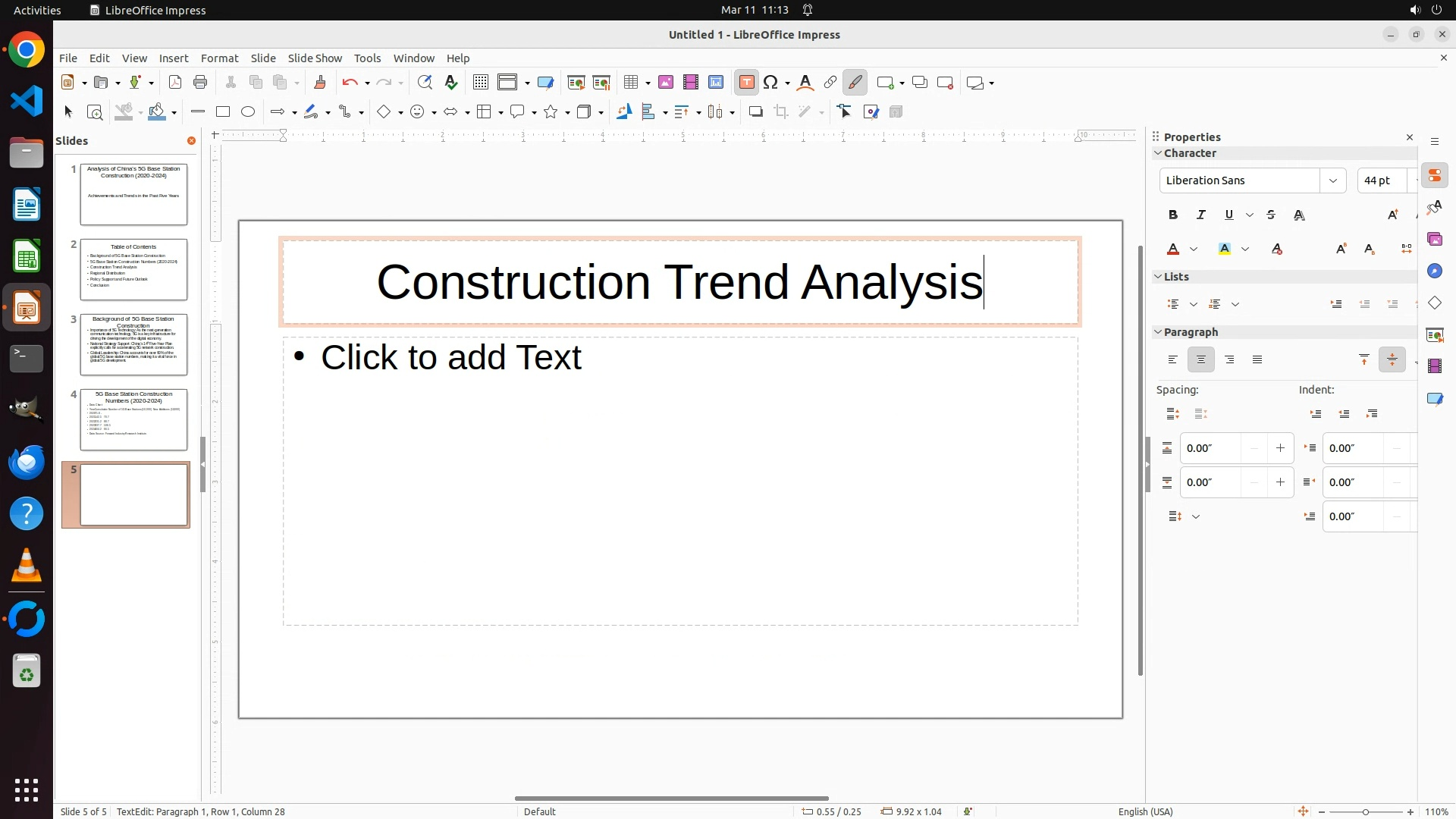Enable right paragraph alignment
This screenshot has height=819, width=1456.
[1229, 360]
